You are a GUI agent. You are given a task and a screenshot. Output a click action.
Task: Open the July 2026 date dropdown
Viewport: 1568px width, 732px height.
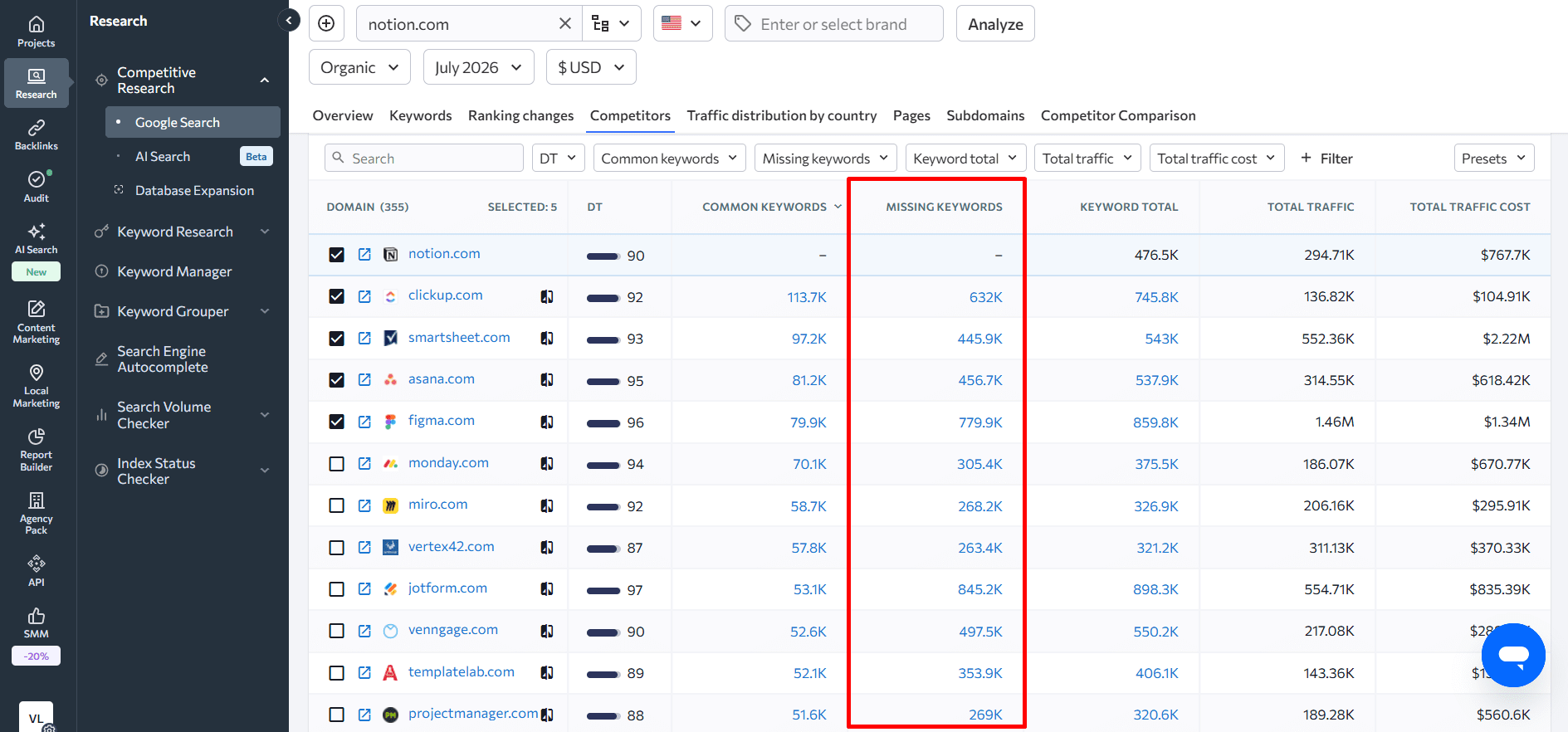point(478,67)
